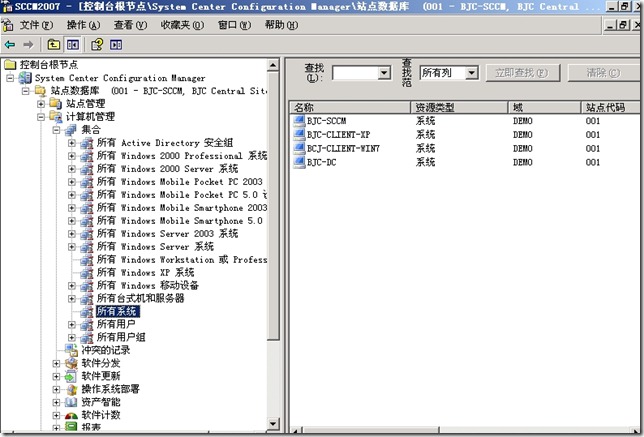Click the SCCM2007 title bar app icon
Viewport: 644px width, 437px height.
[x=7, y=7]
